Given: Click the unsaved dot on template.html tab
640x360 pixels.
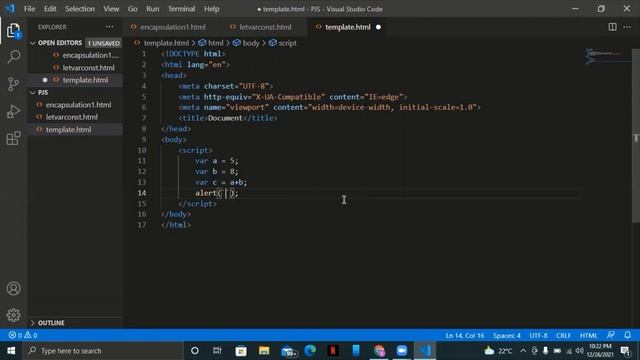Looking at the screenshot, I should [x=378, y=27].
